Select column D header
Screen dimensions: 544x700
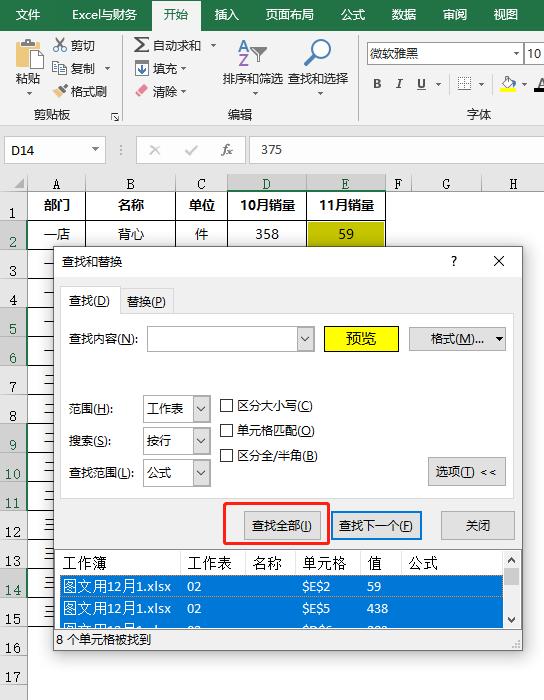pyautogui.click(x=266, y=183)
